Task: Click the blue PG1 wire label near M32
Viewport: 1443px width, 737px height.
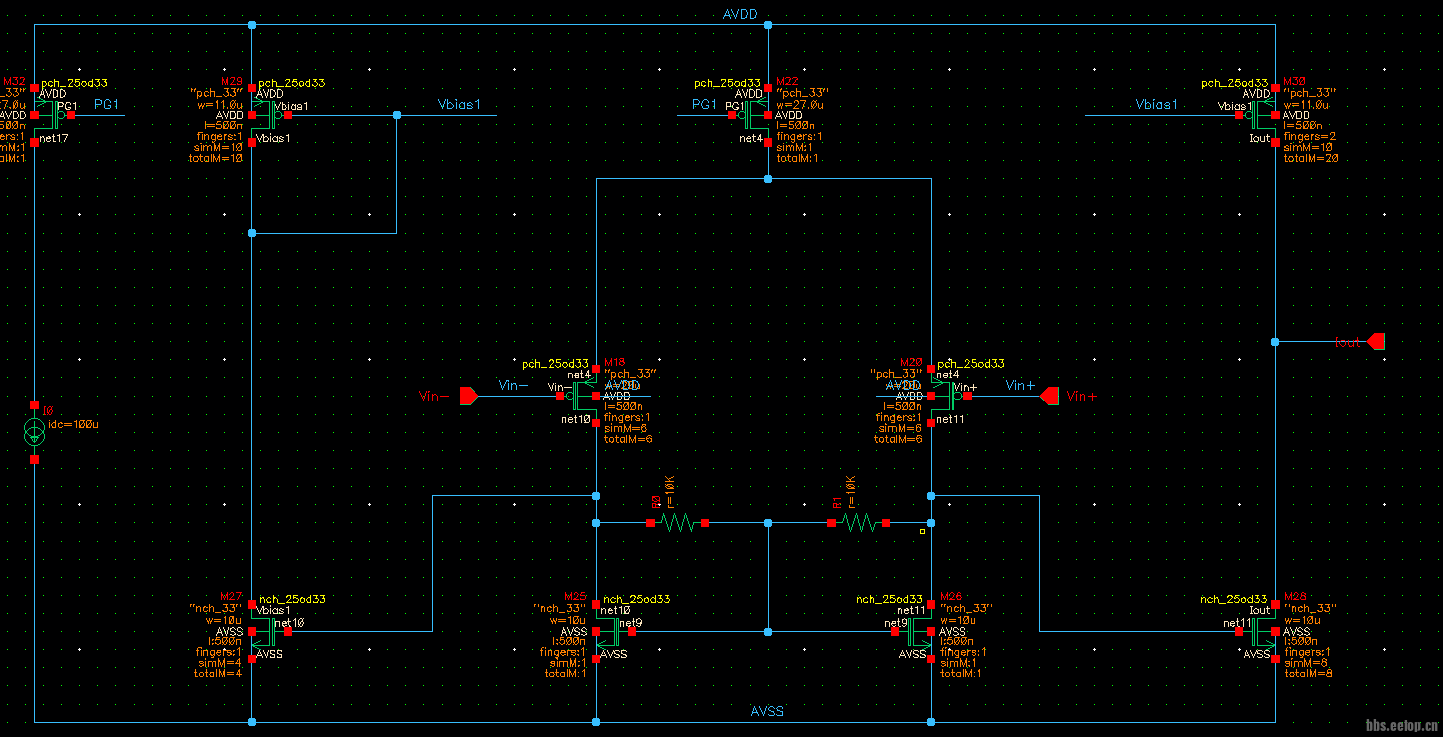Action: pos(106,104)
